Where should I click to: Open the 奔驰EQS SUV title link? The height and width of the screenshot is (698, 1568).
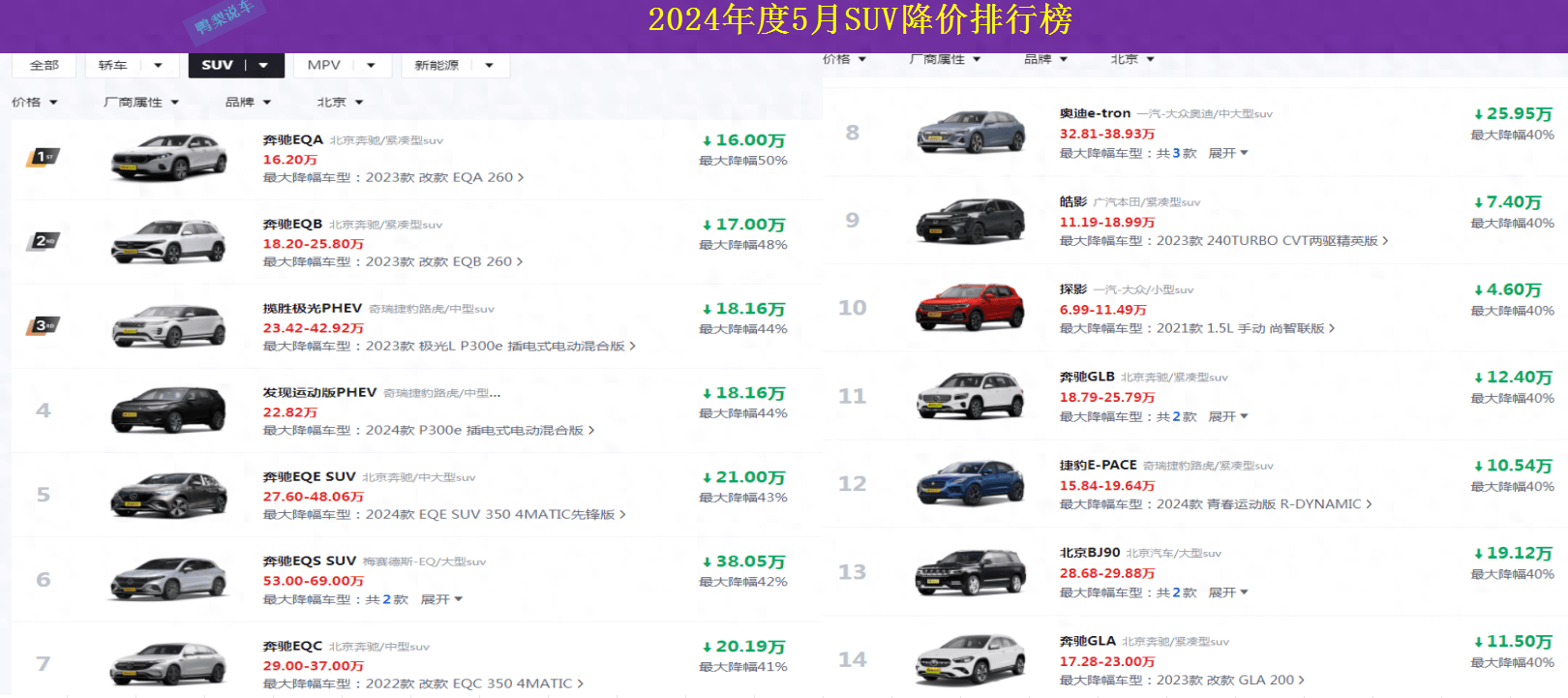(x=310, y=561)
